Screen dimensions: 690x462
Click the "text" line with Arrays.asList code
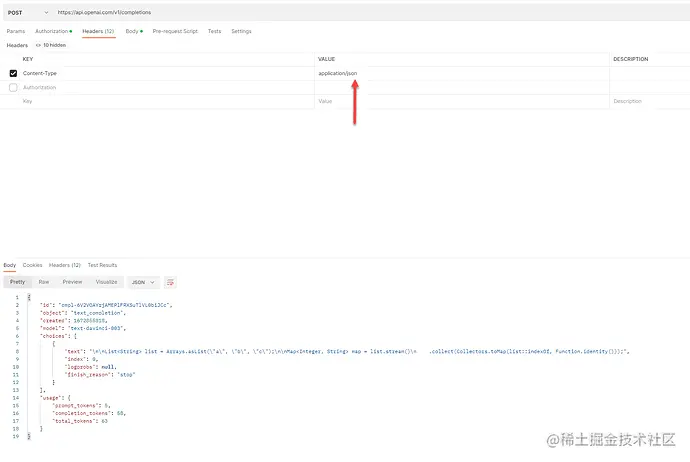(x=347, y=352)
